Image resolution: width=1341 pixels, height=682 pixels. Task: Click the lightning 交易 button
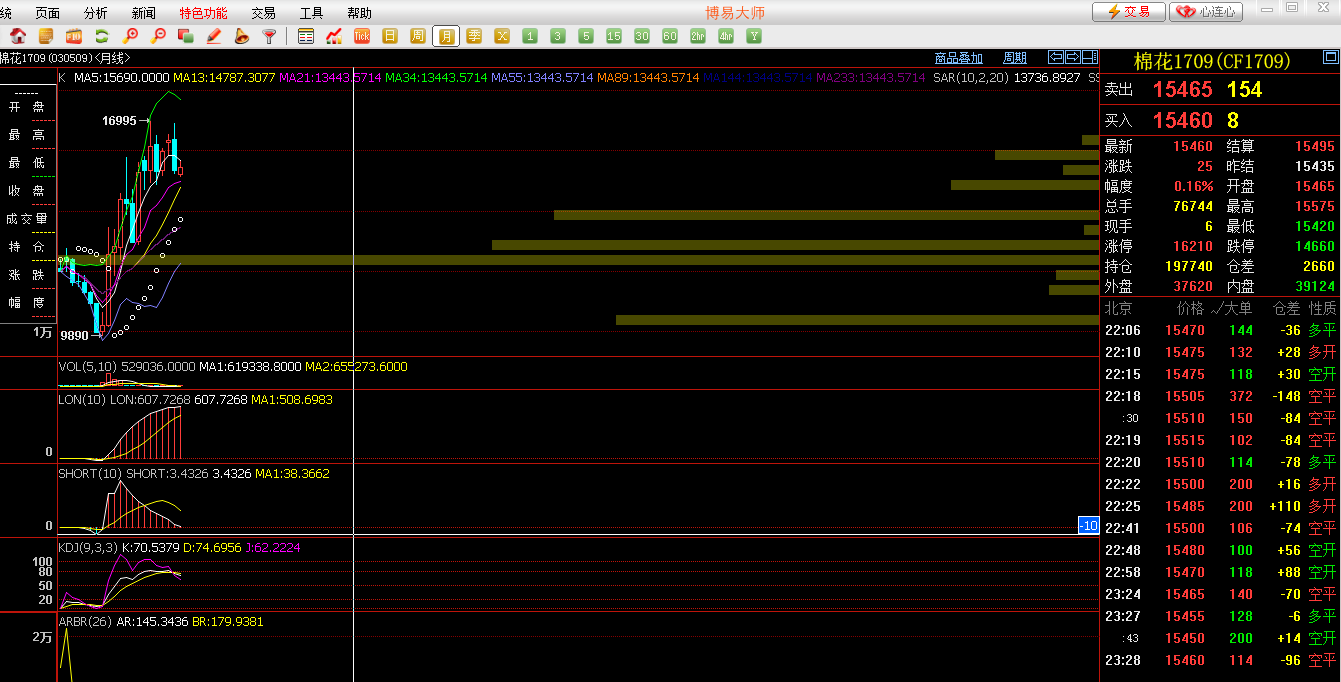point(1129,12)
